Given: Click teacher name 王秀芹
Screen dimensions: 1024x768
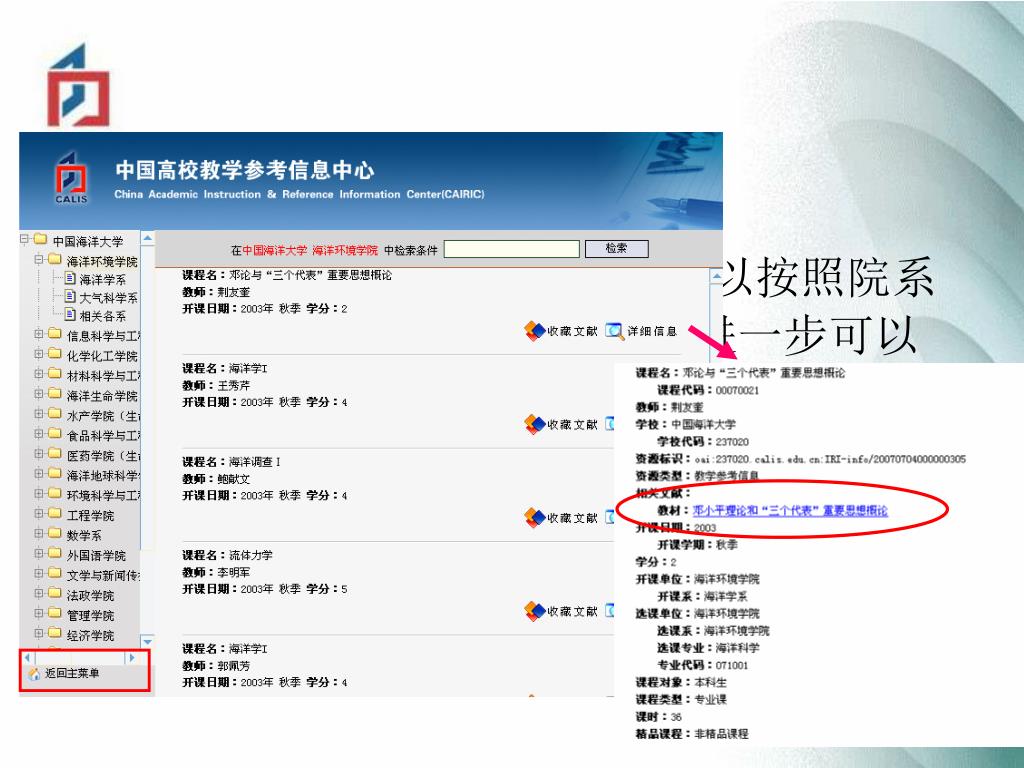Looking at the screenshot, I should coord(233,385).
